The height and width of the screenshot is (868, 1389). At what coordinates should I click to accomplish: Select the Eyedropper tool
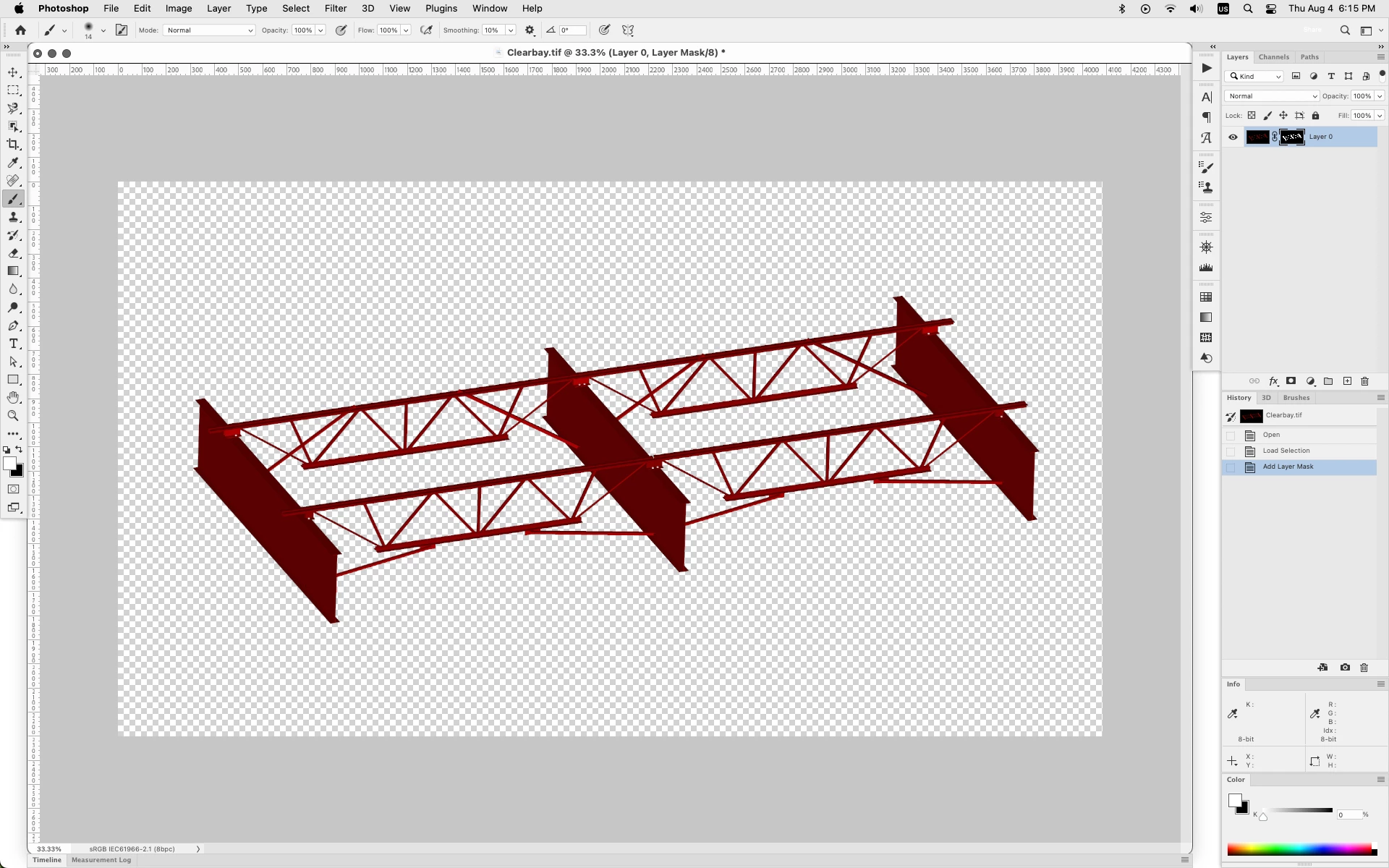pyautogui.click(x=13, y=163)
